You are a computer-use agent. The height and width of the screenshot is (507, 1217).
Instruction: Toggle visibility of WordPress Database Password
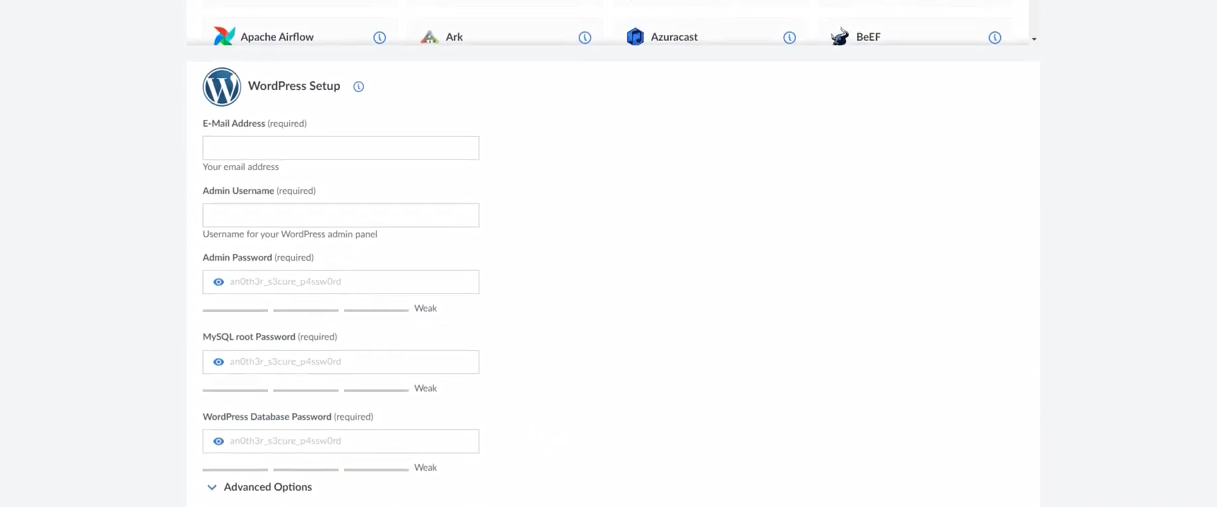(x=218, y=441)
